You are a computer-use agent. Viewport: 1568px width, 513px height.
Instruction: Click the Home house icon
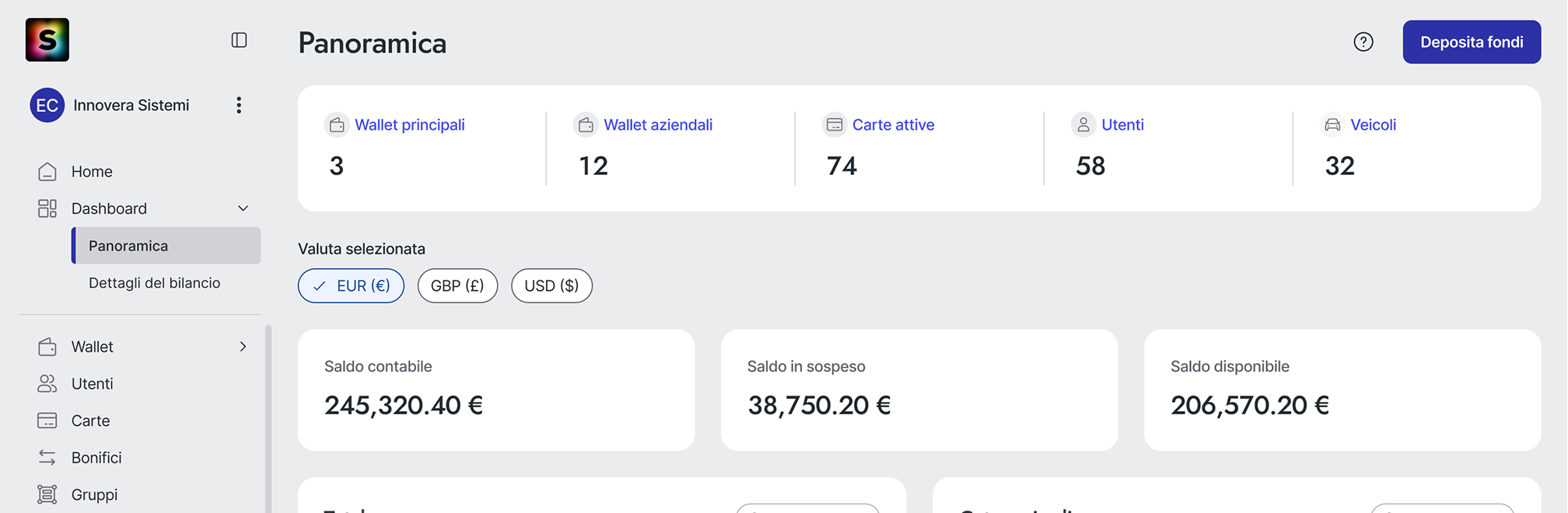(x=47, y=172)
